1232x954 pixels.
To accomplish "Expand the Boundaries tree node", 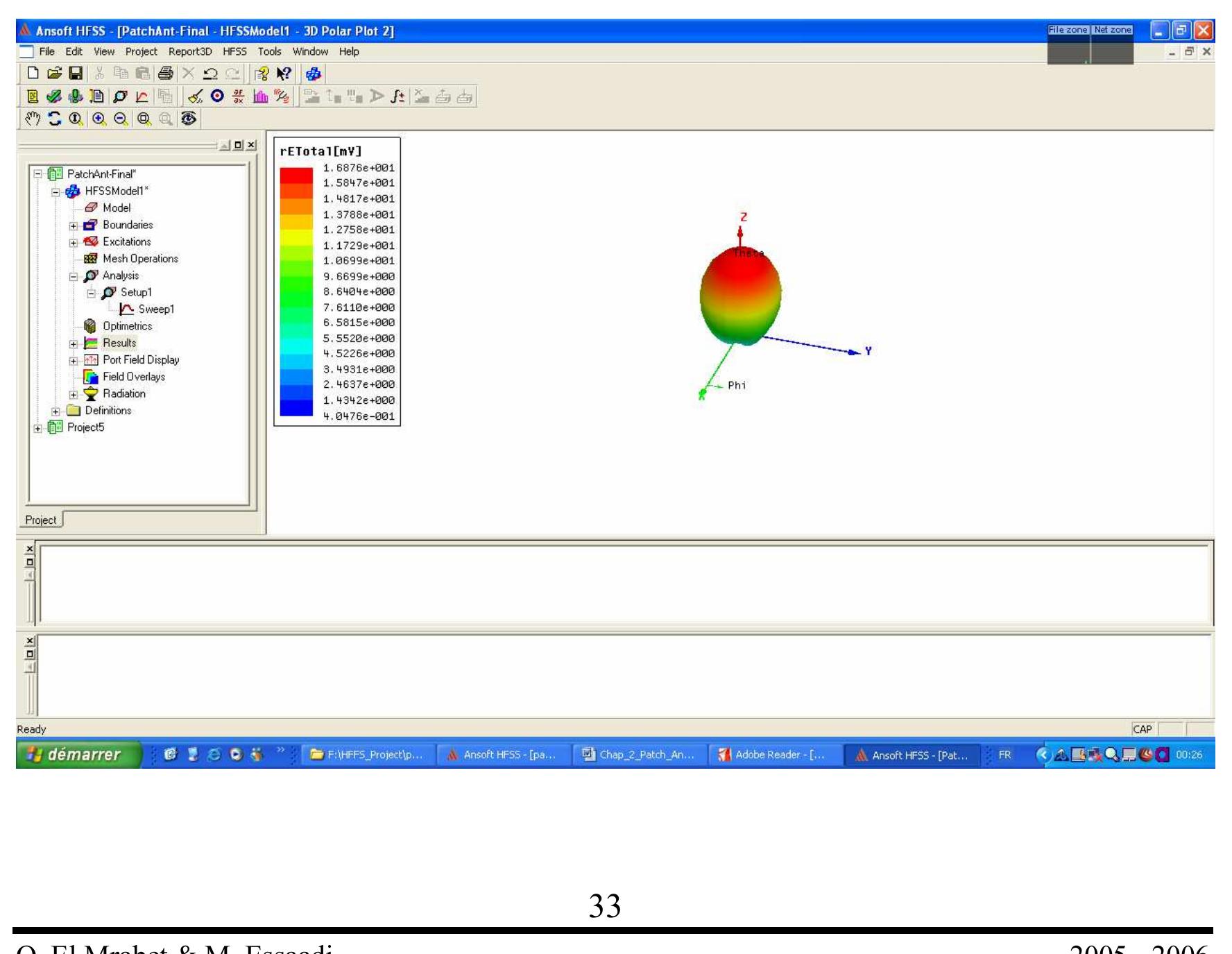I will 72,225.
